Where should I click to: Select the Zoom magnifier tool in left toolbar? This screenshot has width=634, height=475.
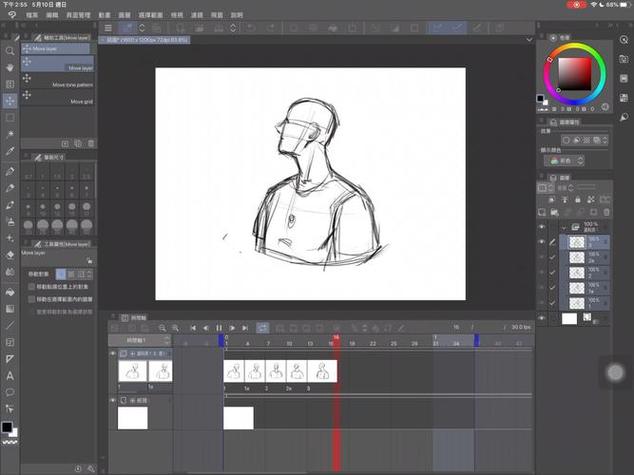(x=10, y=51)
